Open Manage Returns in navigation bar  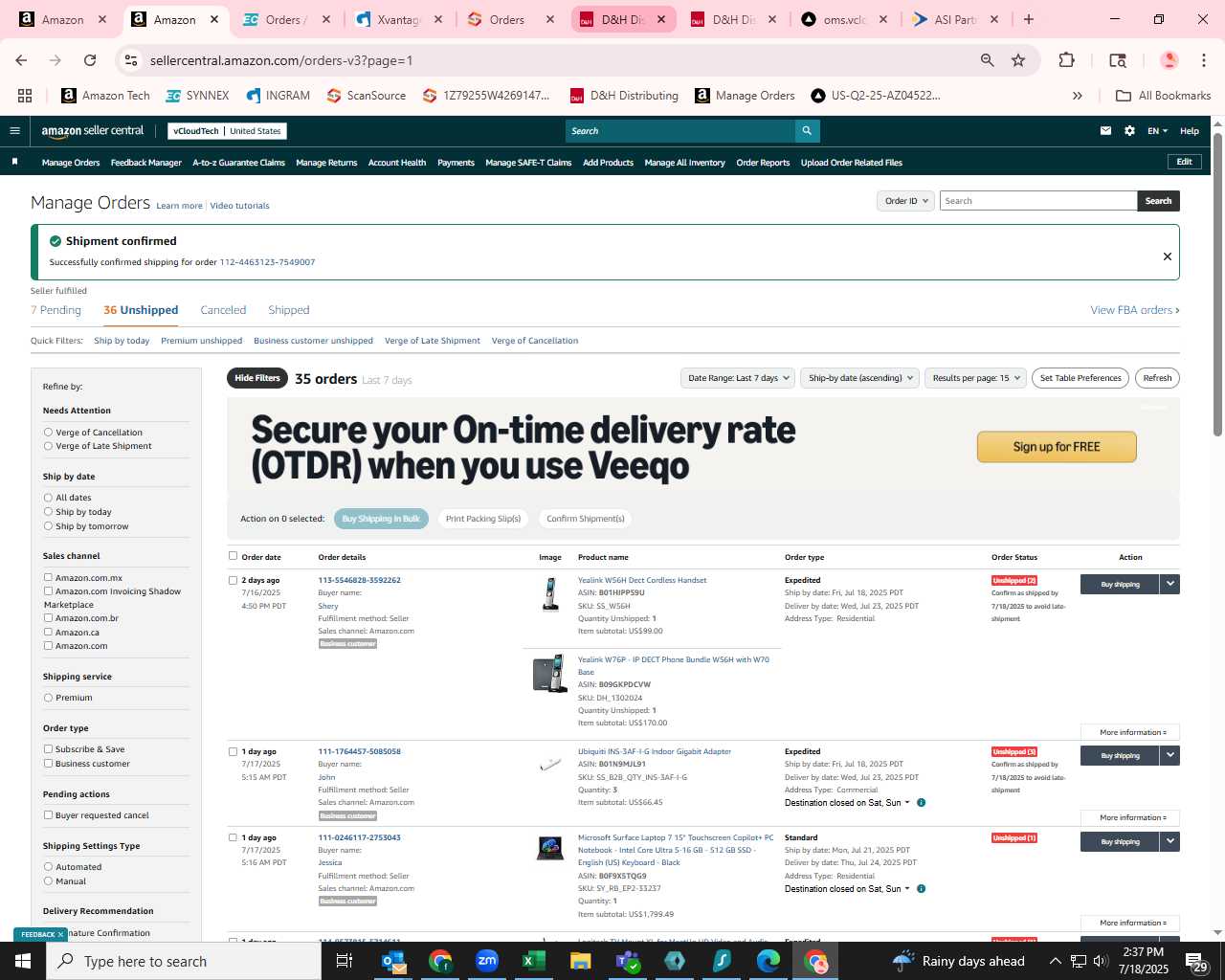(326, 163)
